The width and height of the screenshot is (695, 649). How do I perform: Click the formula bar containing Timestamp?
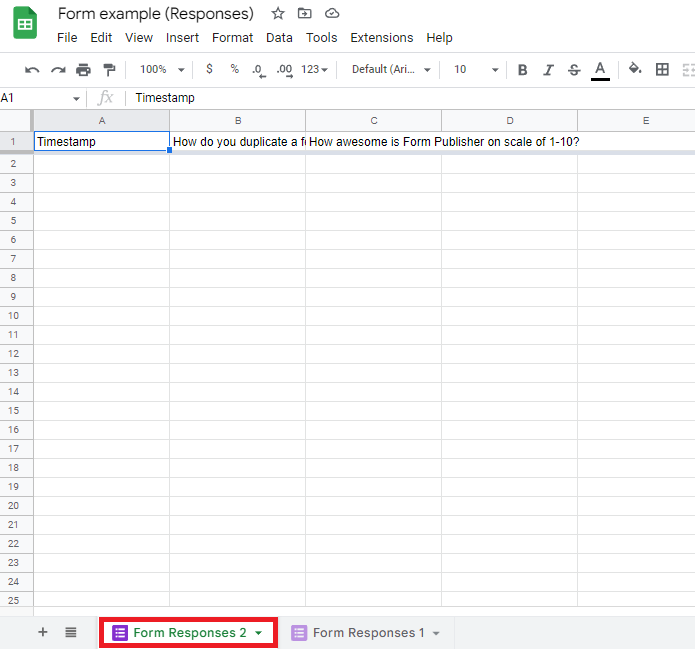412,98
